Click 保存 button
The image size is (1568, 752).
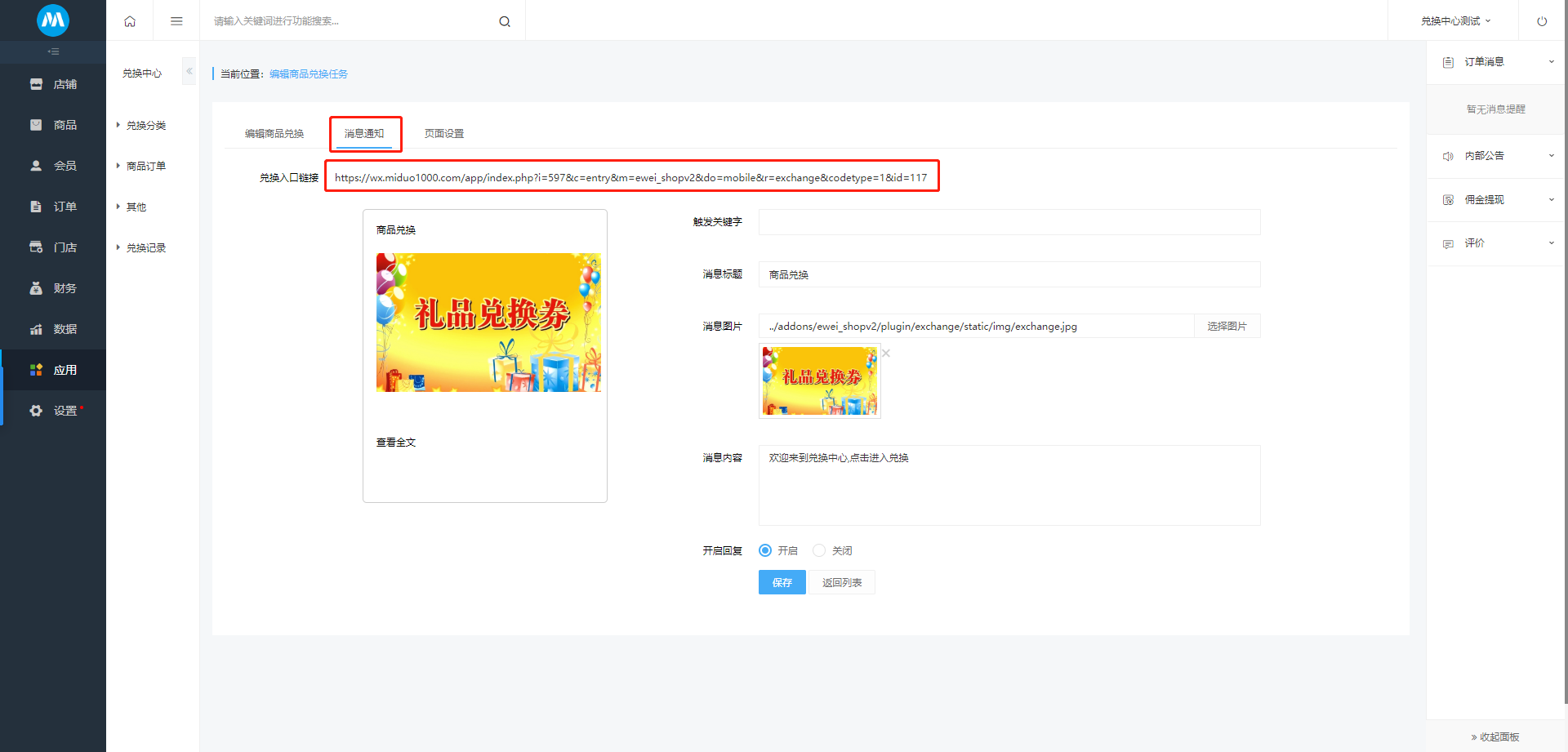coord(782,582)
